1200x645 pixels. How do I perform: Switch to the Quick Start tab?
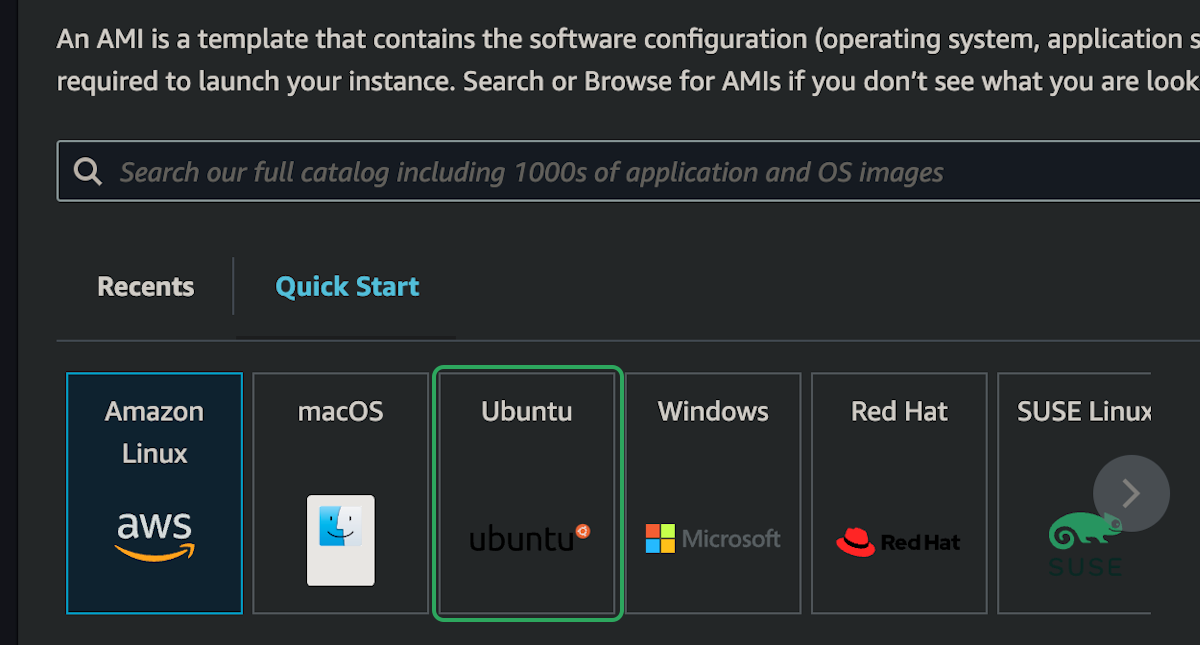(x=347, y=287)
